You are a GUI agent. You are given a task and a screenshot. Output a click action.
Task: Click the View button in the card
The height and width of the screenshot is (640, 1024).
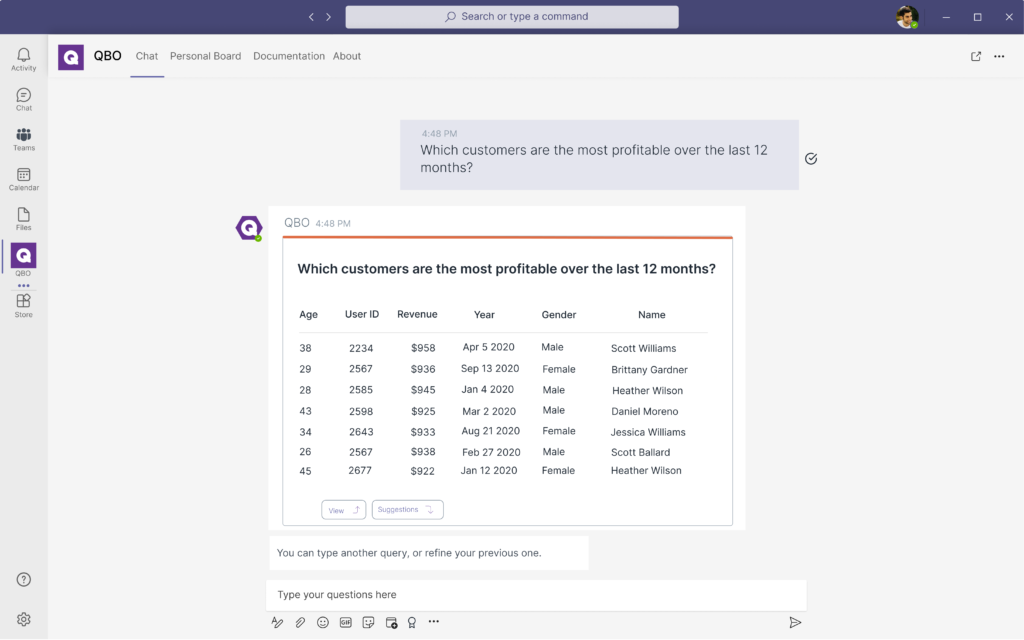tap(343, 510)
